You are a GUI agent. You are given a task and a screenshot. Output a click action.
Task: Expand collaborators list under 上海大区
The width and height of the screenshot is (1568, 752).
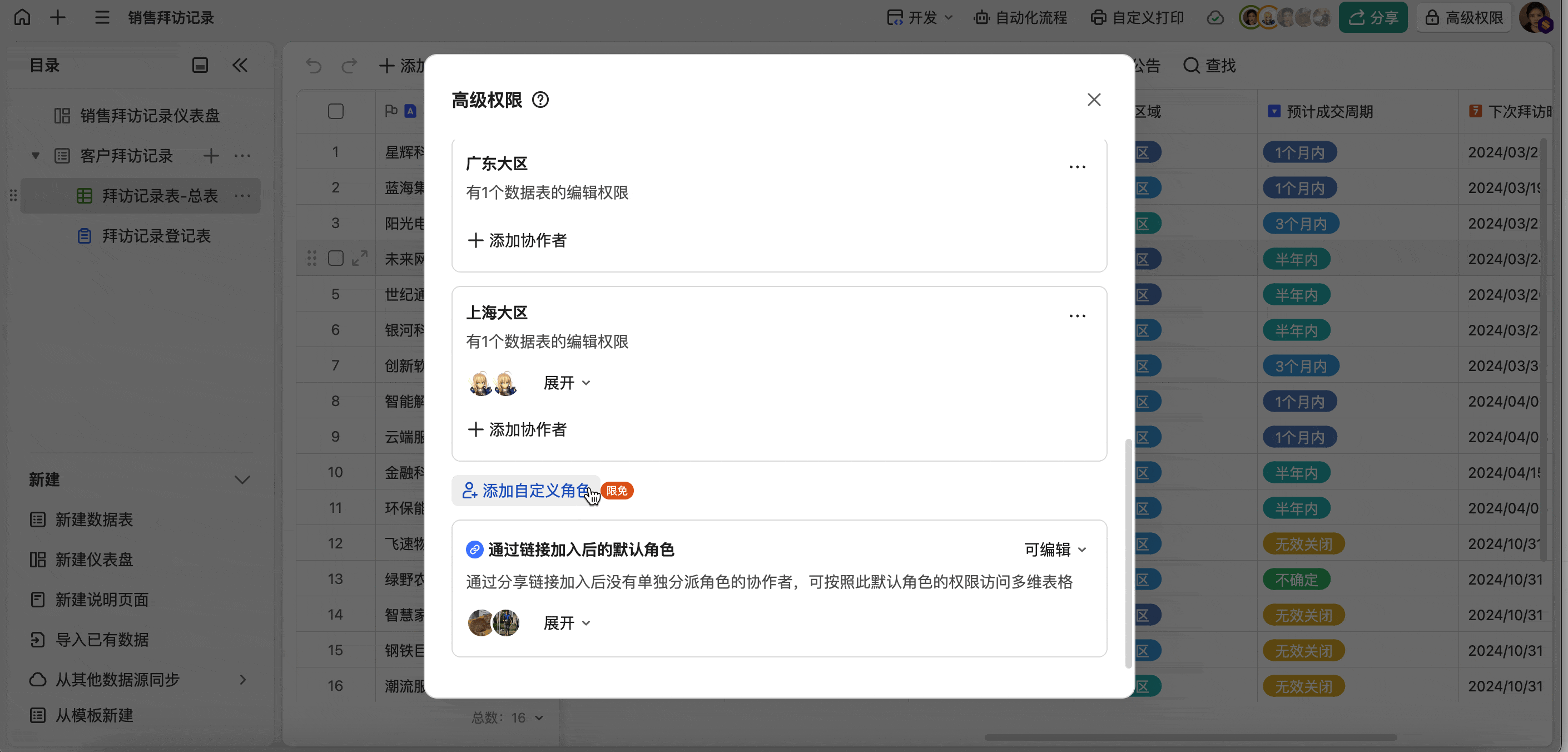(x=566, y=383)
